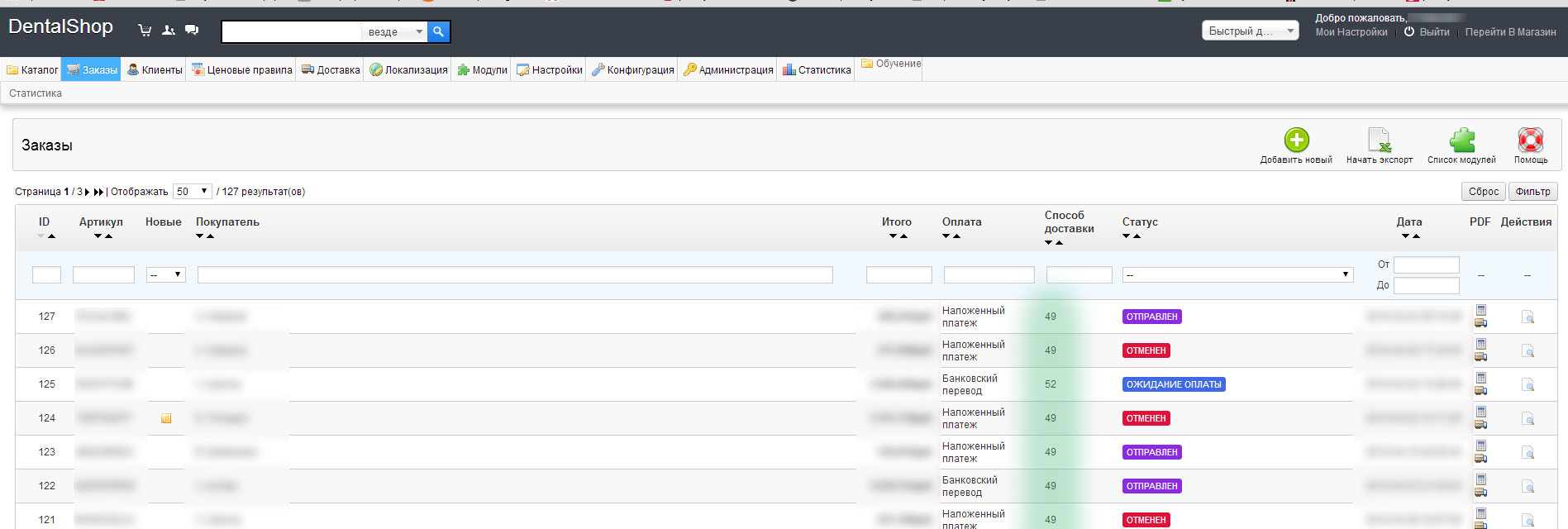Click the green plus Добавить новый icon
This screenshot has width=1568, height=529.
click(1296, 139)
